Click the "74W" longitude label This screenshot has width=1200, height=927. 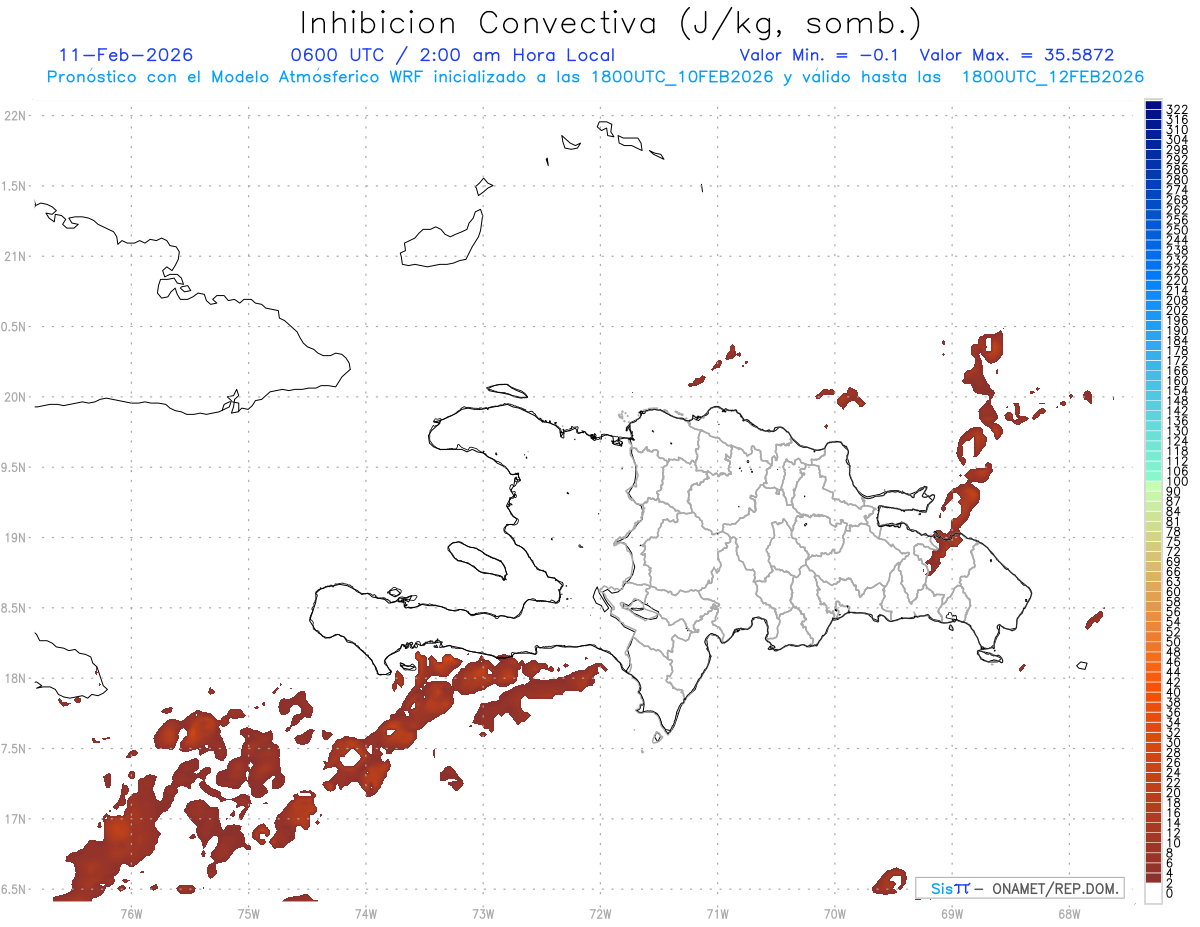[365, 913]
